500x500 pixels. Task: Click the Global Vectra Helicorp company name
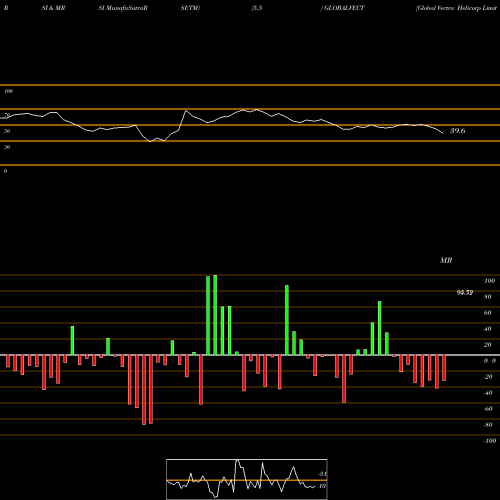click(457, 8)
